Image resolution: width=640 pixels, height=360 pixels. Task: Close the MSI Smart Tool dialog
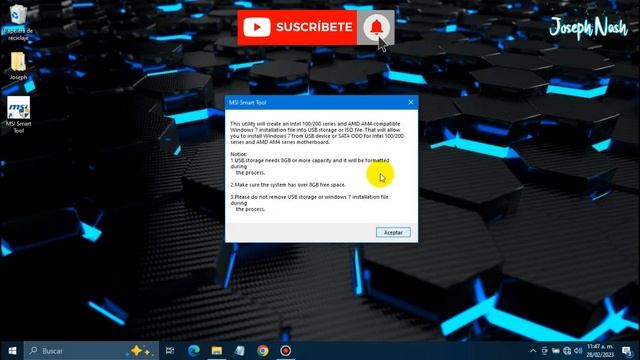coord(411,102)
